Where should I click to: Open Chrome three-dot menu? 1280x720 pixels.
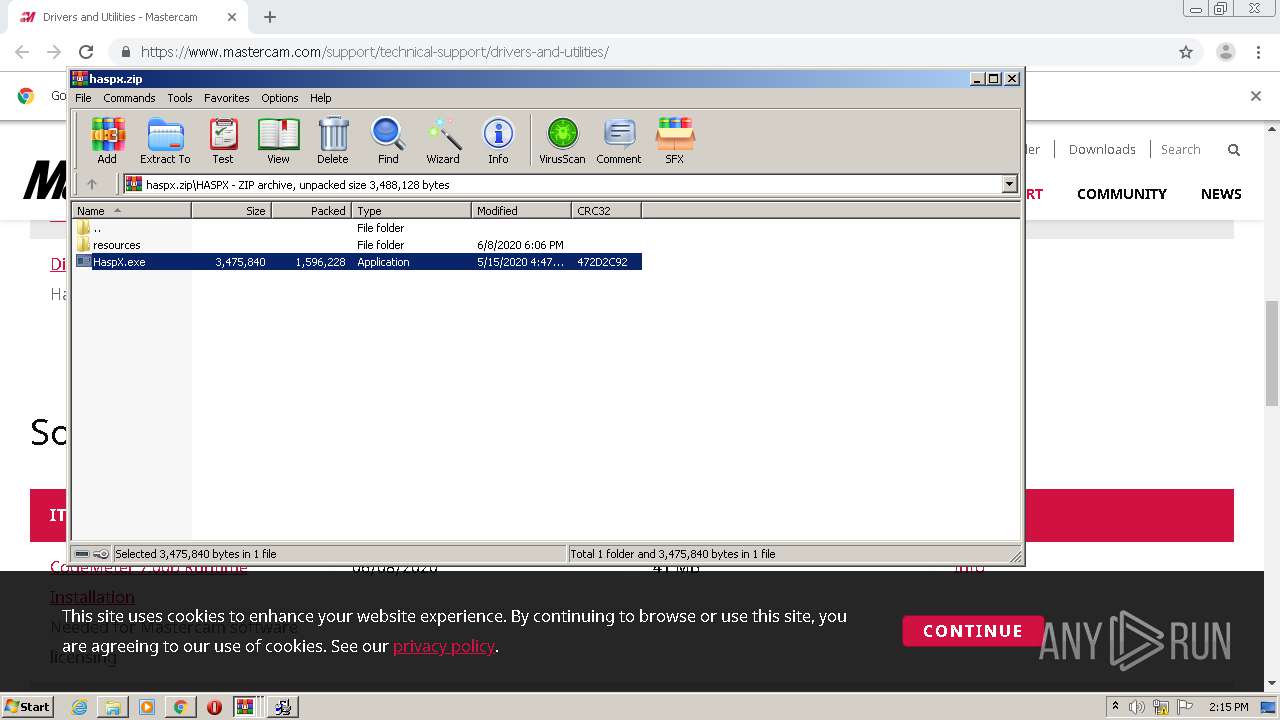click(x=1257, y=52)
